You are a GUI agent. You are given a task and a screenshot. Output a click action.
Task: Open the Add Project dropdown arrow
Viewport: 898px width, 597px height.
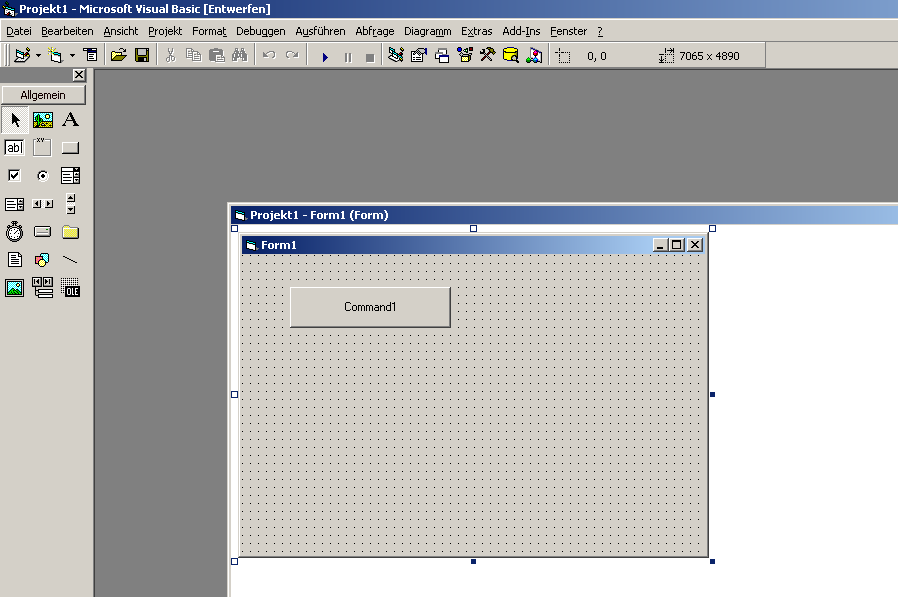click(38, 56)
